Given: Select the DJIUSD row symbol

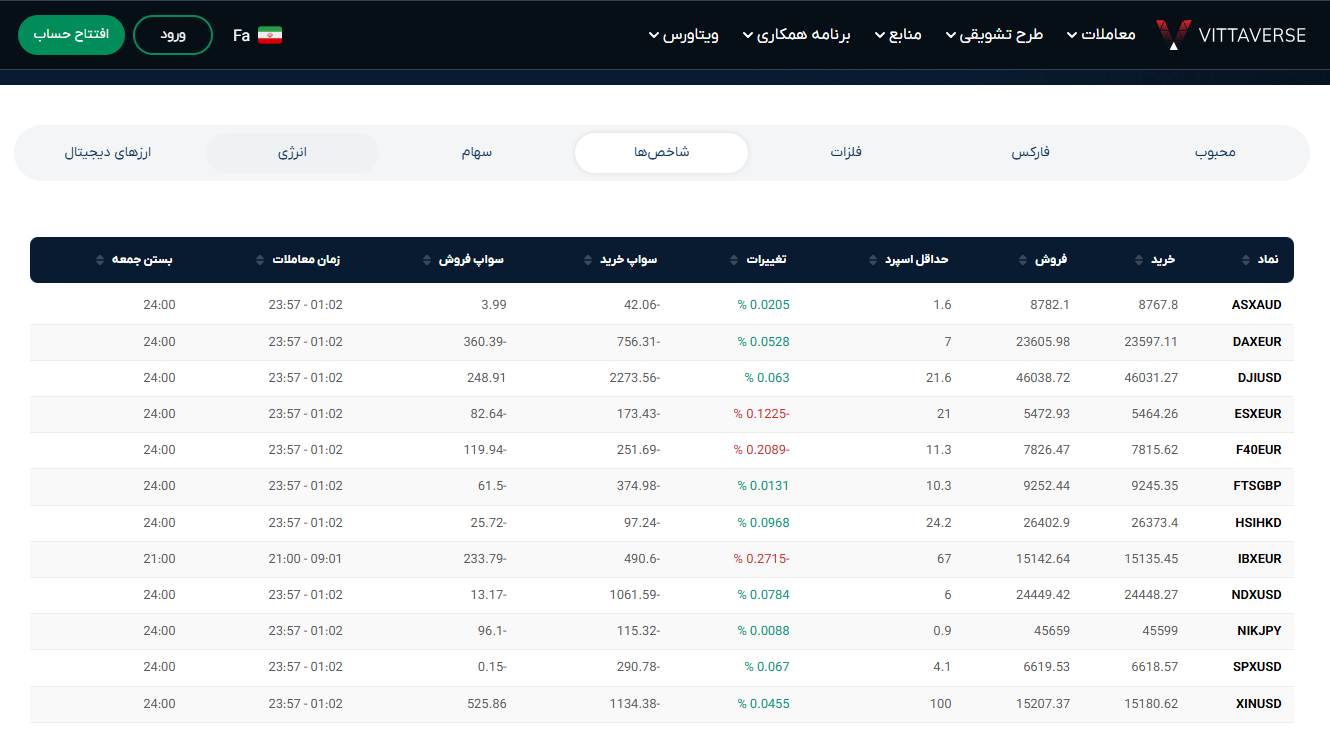Looking at the screenshot, I should tap(1258, 378).
